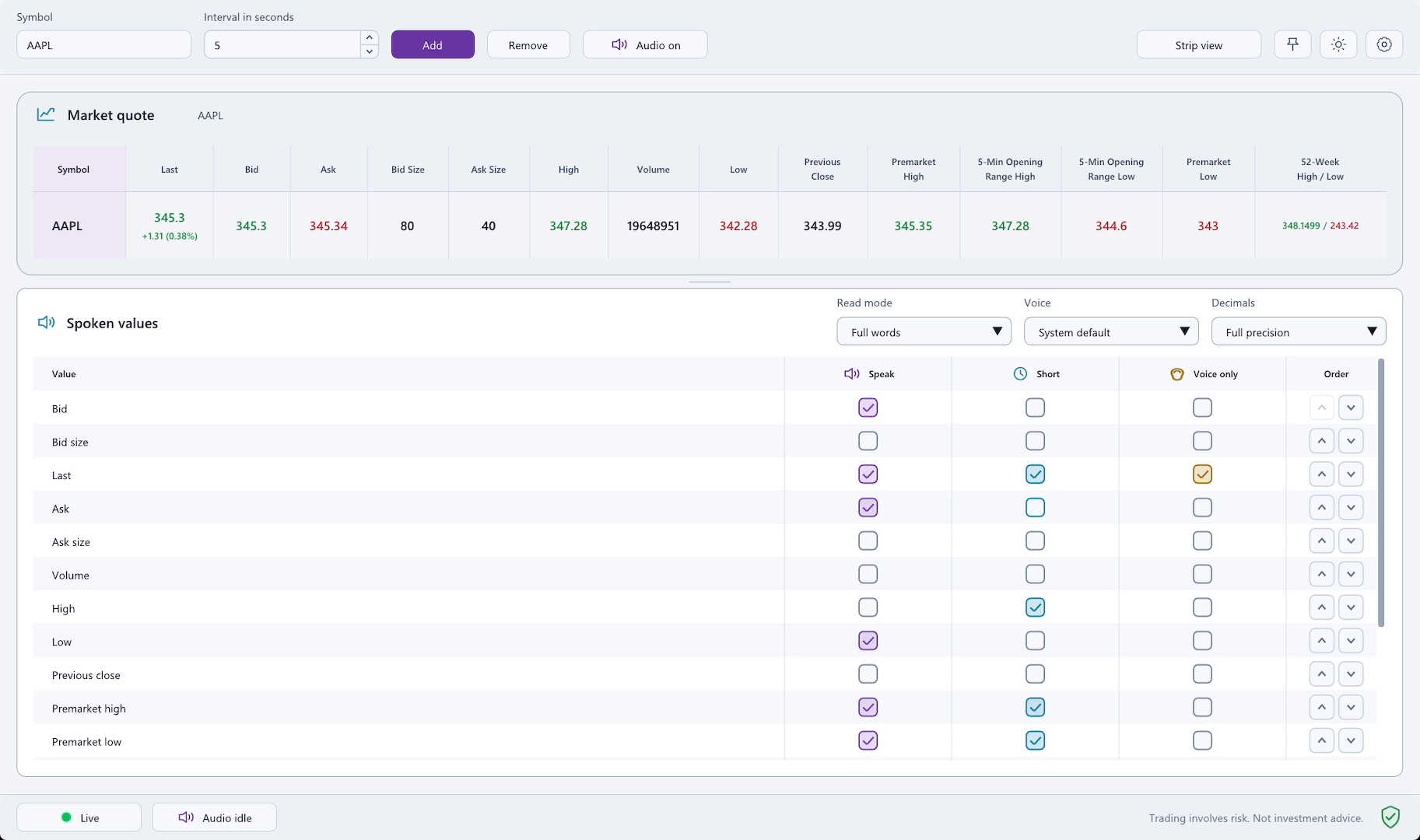Toggle the Audio on button
1420x840 pixels.
pos(645,44)
